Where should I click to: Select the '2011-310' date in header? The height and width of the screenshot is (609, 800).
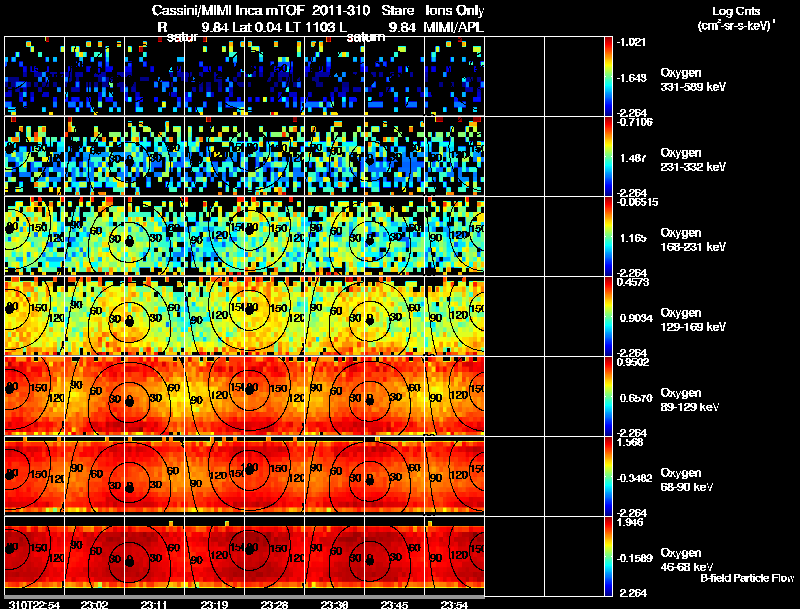(x=341, y=11)
